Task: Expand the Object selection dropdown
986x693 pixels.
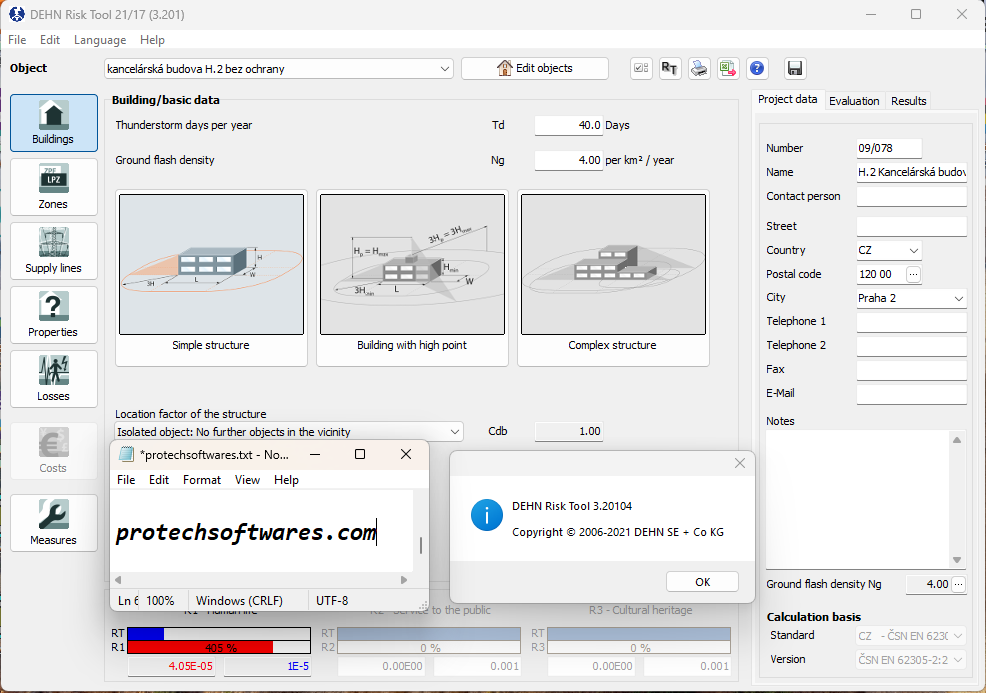Action: [445, 69]
